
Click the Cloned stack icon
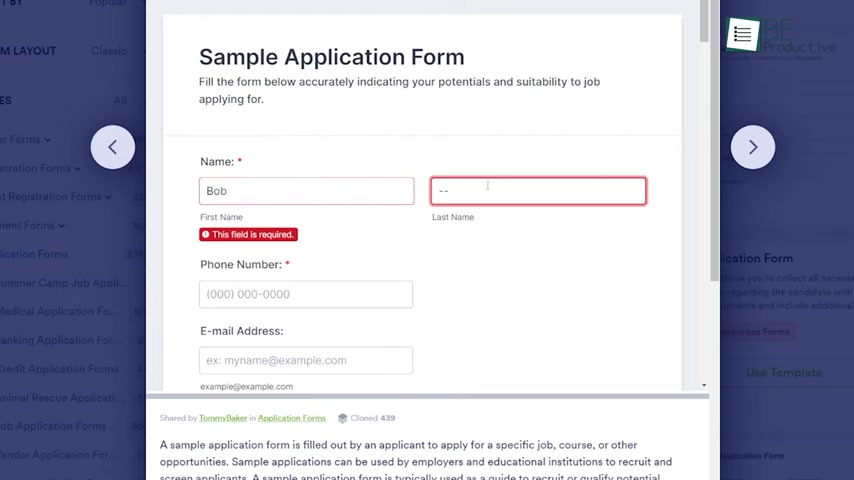click(343, 418)
